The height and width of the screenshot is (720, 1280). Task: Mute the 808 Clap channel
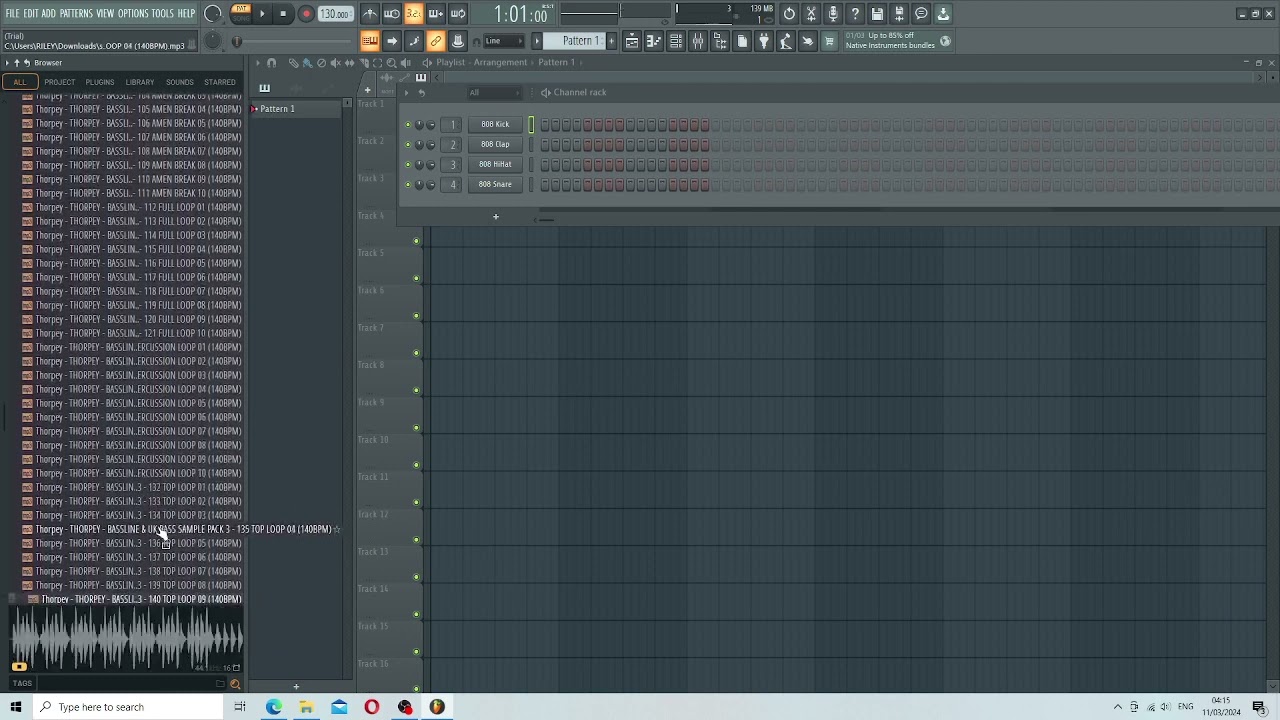click(408, 144)
